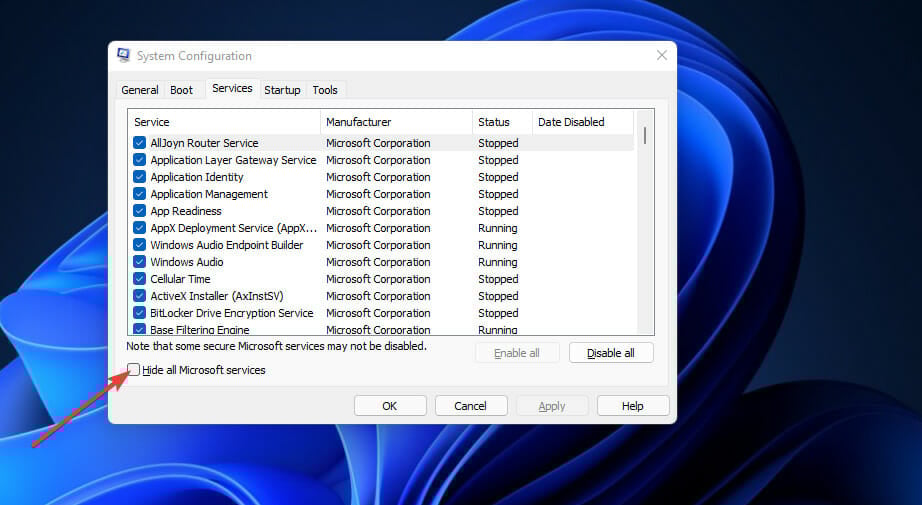Click Running status of AppX Deployment Service
Viewport: 922px width, 505px height.
(x=497, y=228)
